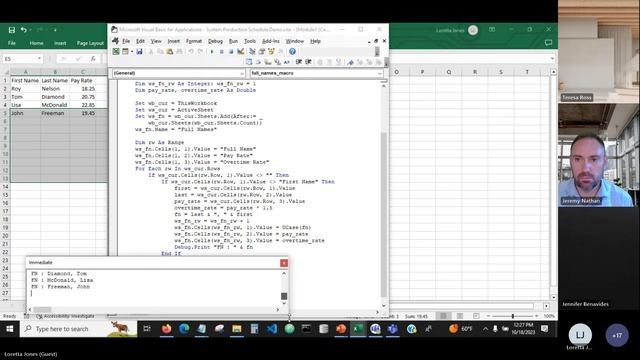Click the Windows Start button
640x360 pixels.
point(10,329)
